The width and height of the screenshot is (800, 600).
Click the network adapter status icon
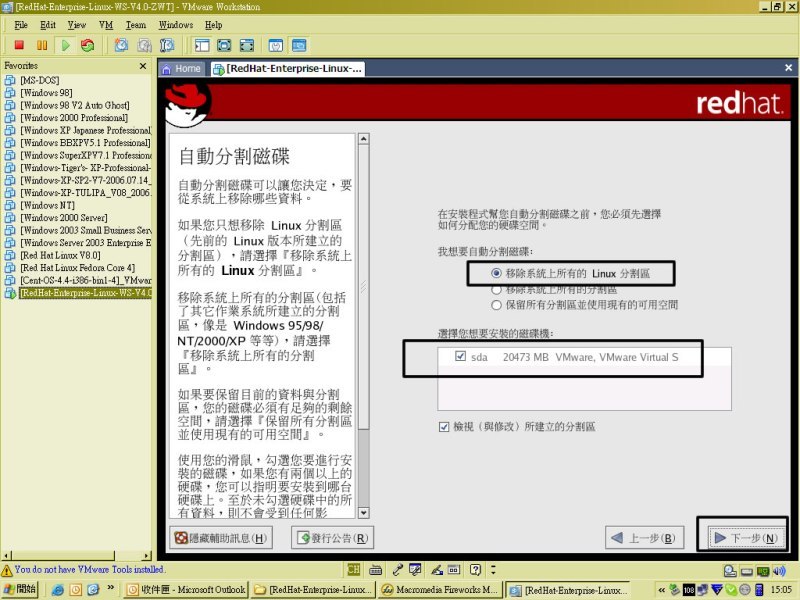pyautogui.click(x=763, y=571)
